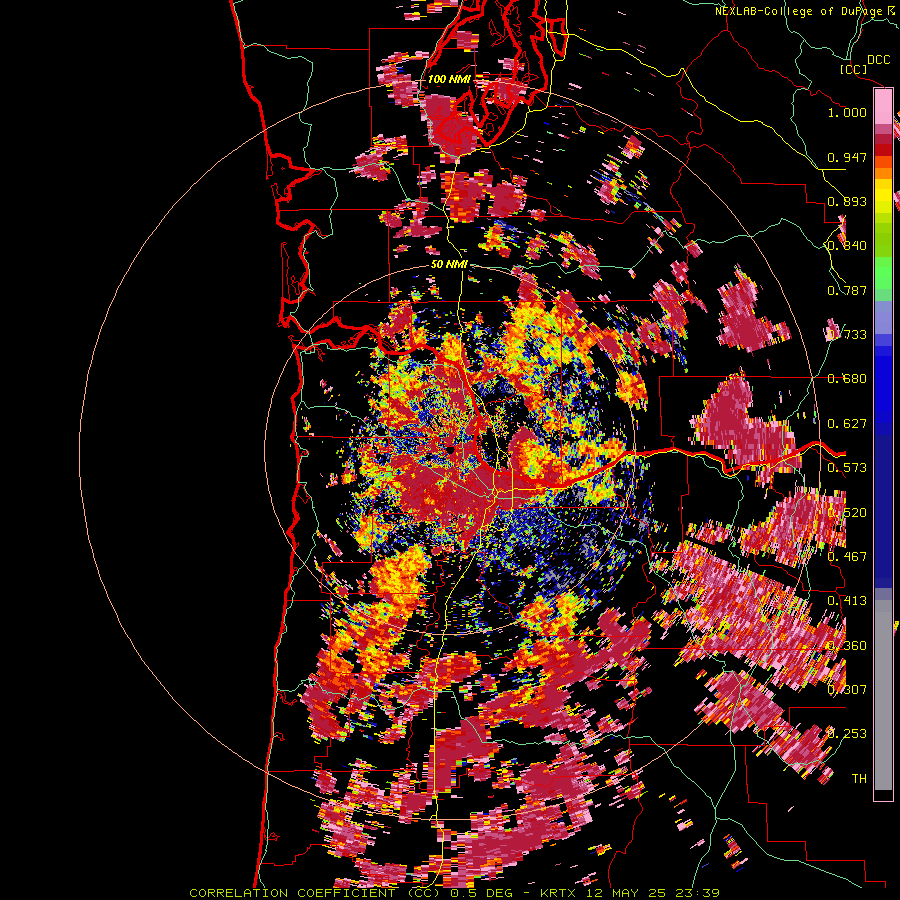Viewport: 900px width, 900px height.
Task: Click the 50 NMI range ring label
Action: tap(449, 264)
